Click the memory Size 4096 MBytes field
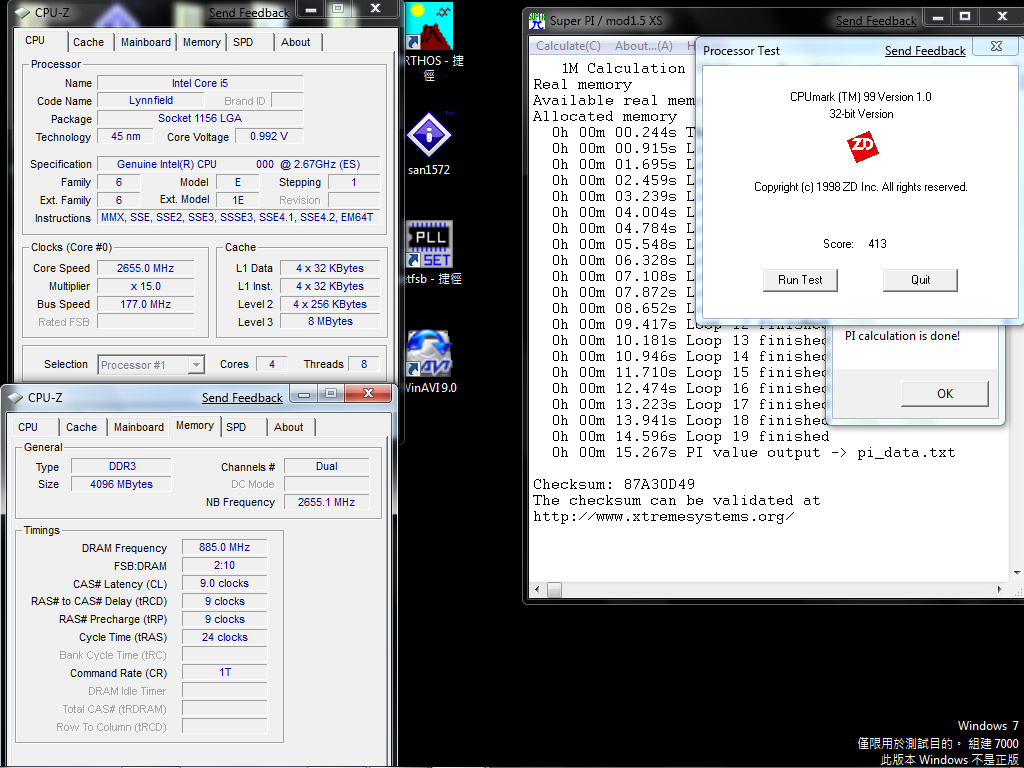 click(121, 484)
